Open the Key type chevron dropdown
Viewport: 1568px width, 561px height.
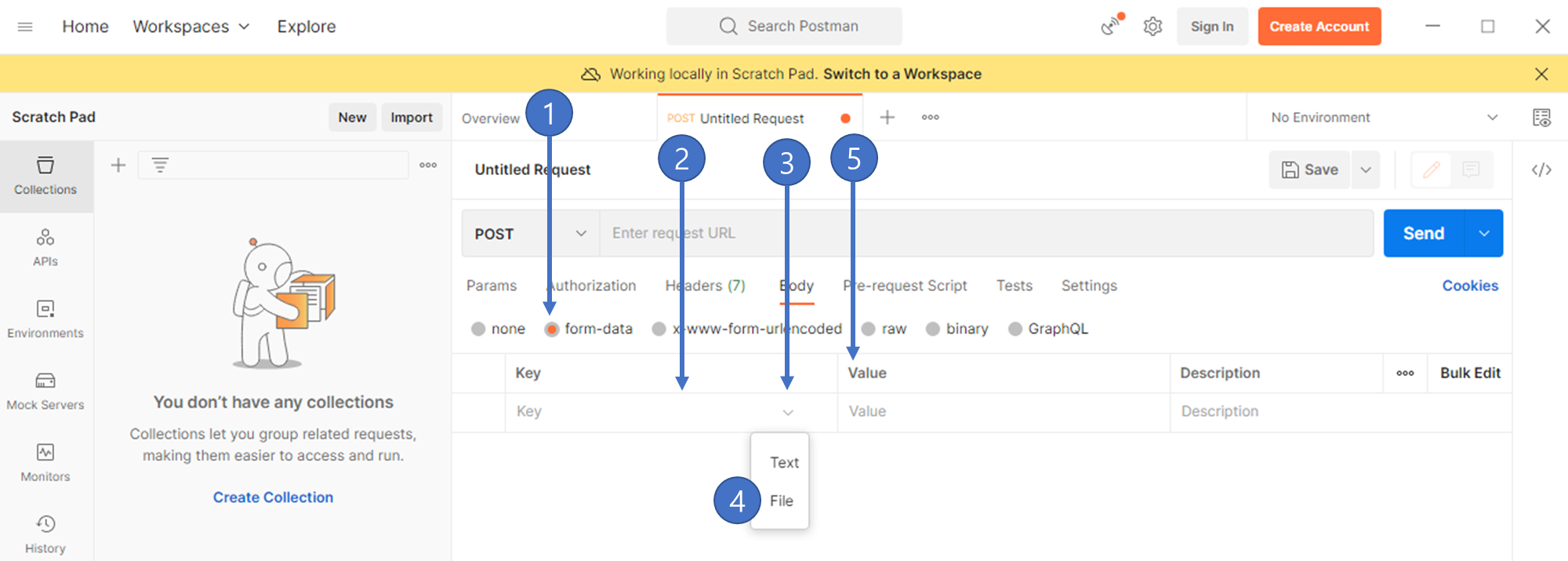(788, 412)
